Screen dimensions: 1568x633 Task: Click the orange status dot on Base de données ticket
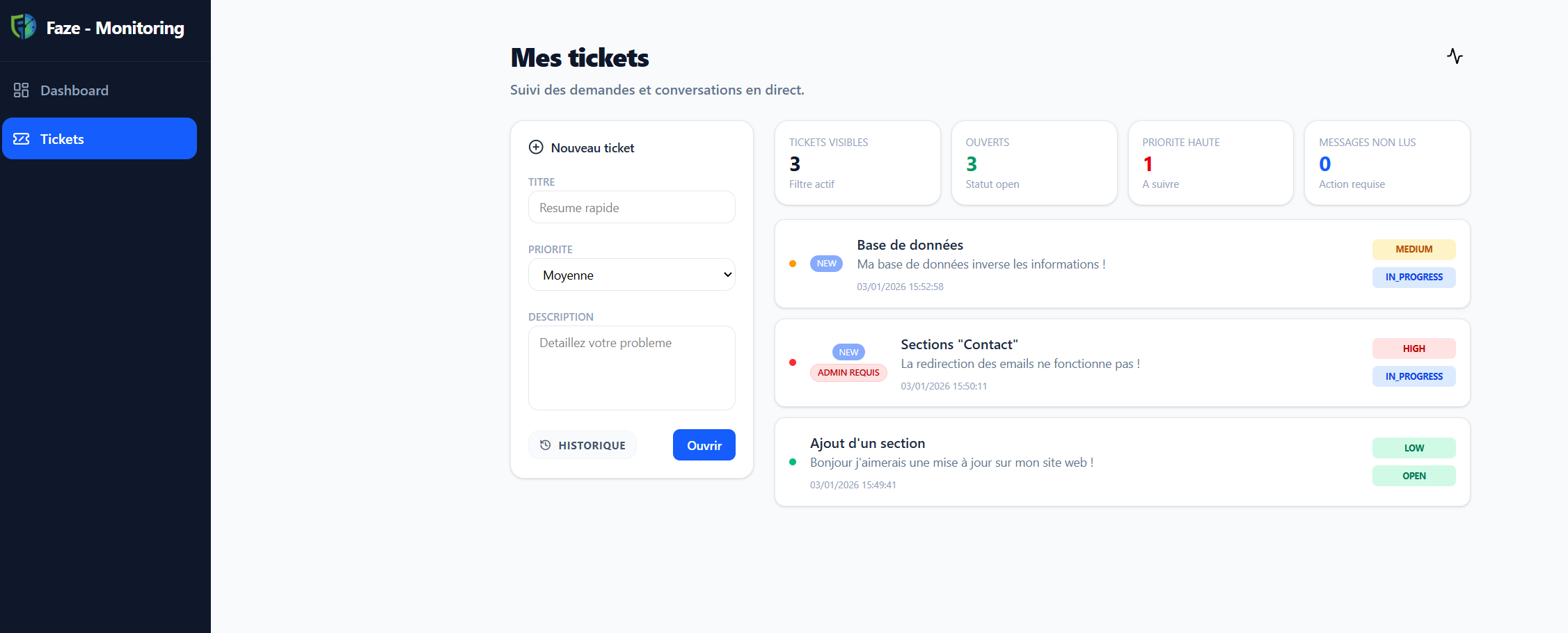tap(793, 264)
